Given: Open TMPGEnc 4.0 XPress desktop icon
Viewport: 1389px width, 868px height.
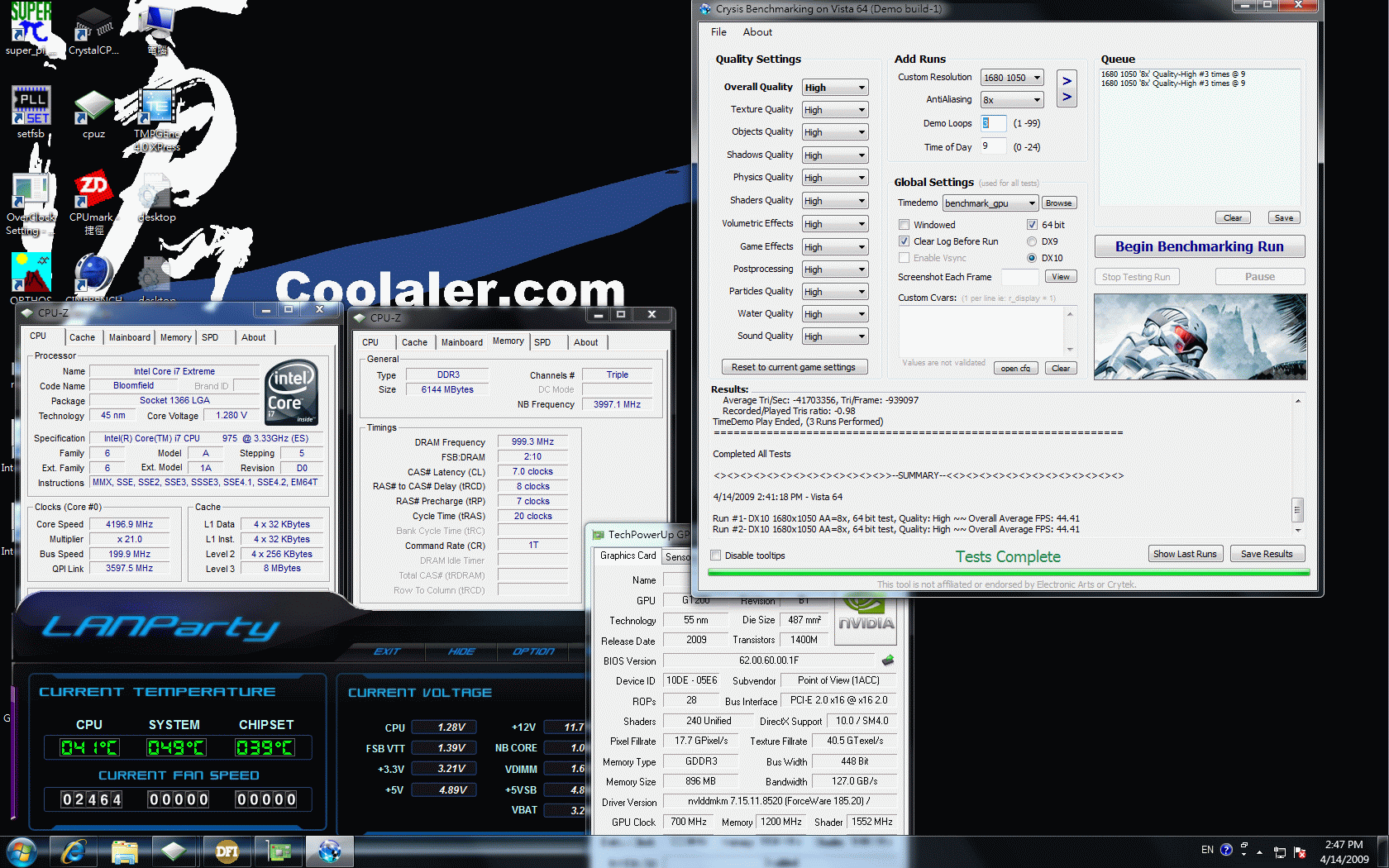Looking at the screenshot, I should (x=156, y=118).
